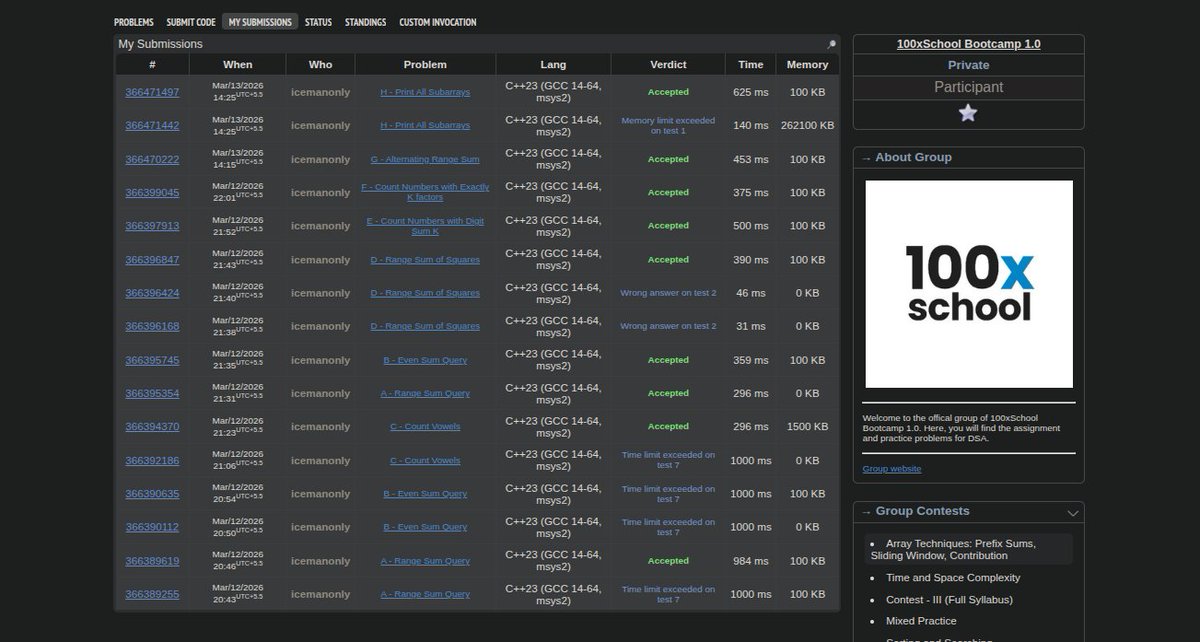Open the Status tab
This screenshot has height=642, width=1200.
(318, 22)
